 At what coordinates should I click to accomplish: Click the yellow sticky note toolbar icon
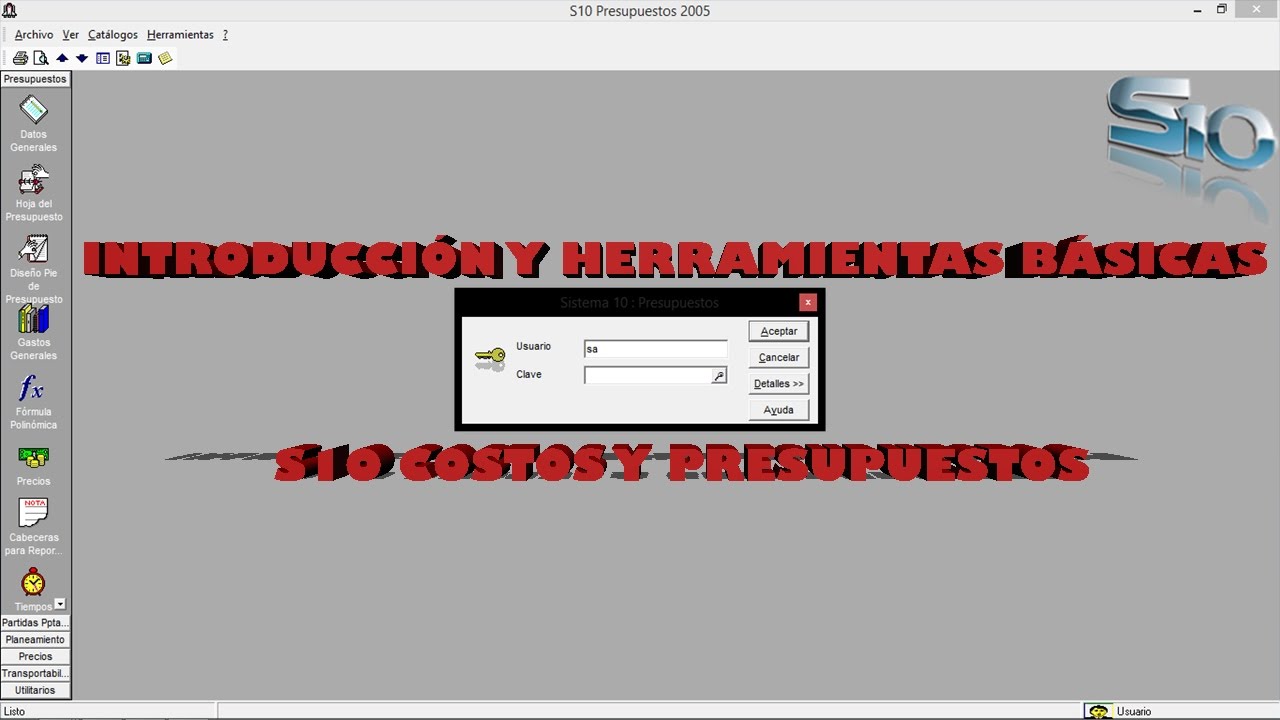pyautogui.click(x=165, y=58)
